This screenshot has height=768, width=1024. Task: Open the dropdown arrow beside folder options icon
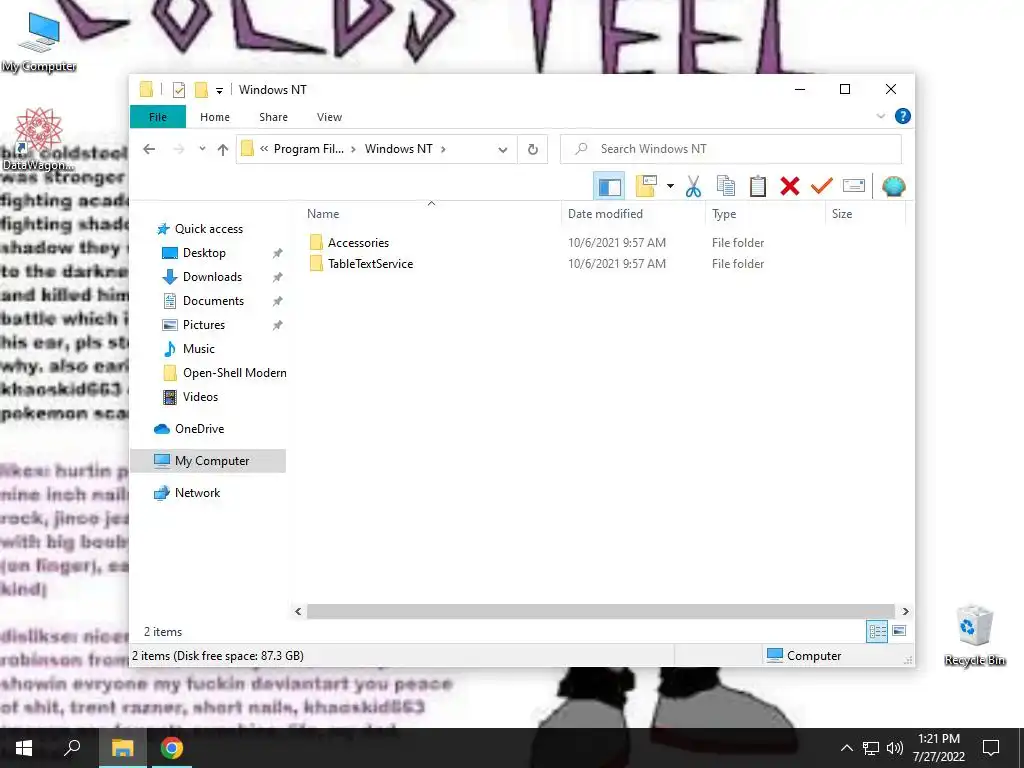(670, 187)
